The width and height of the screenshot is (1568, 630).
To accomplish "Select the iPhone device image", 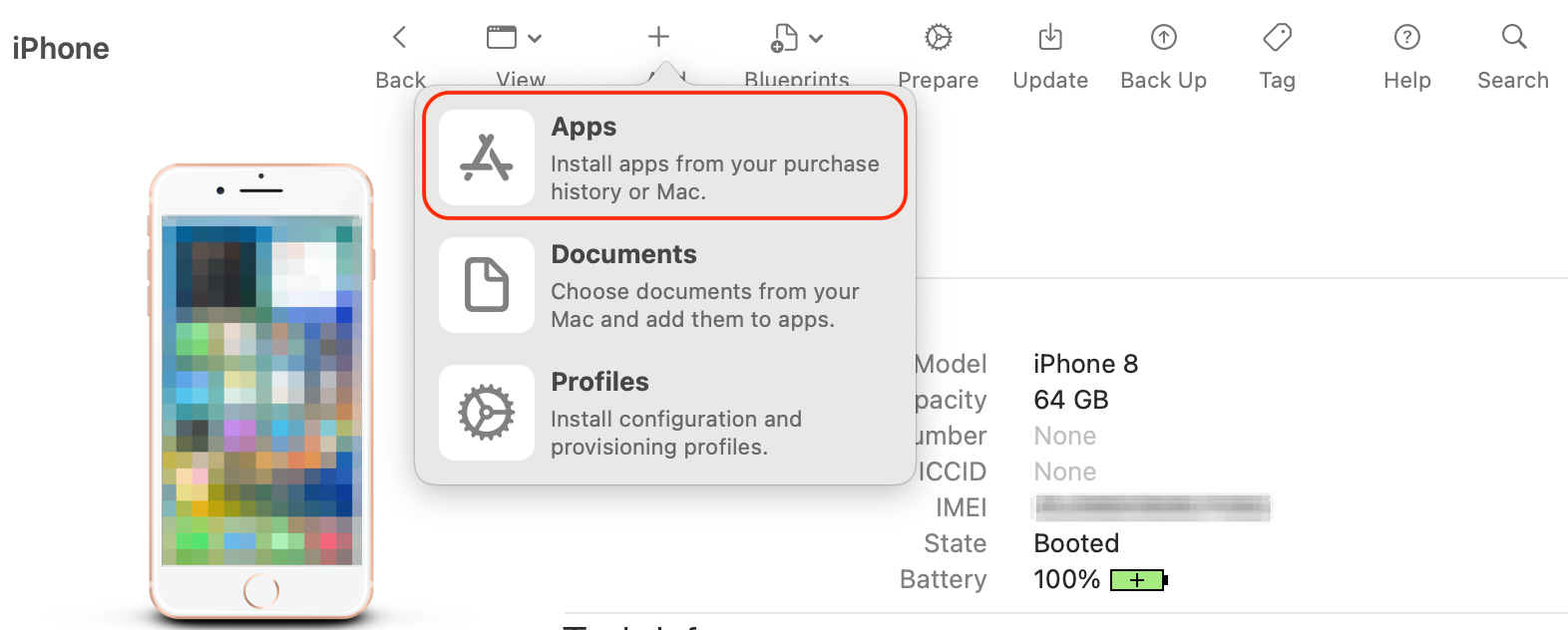I will [261, 391].
